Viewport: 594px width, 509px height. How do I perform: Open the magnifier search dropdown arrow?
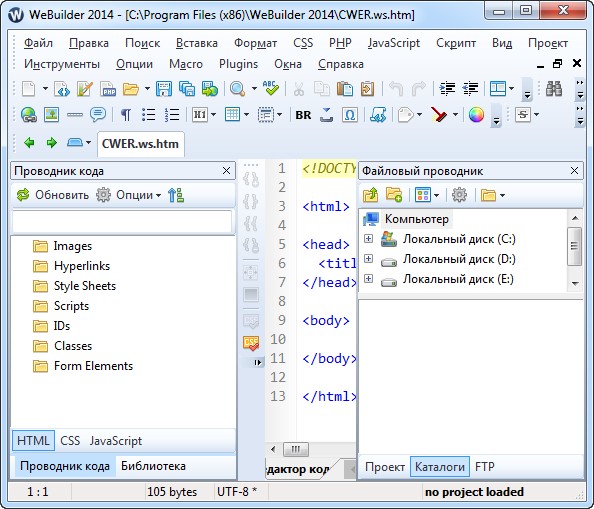[x=254, y=89]
